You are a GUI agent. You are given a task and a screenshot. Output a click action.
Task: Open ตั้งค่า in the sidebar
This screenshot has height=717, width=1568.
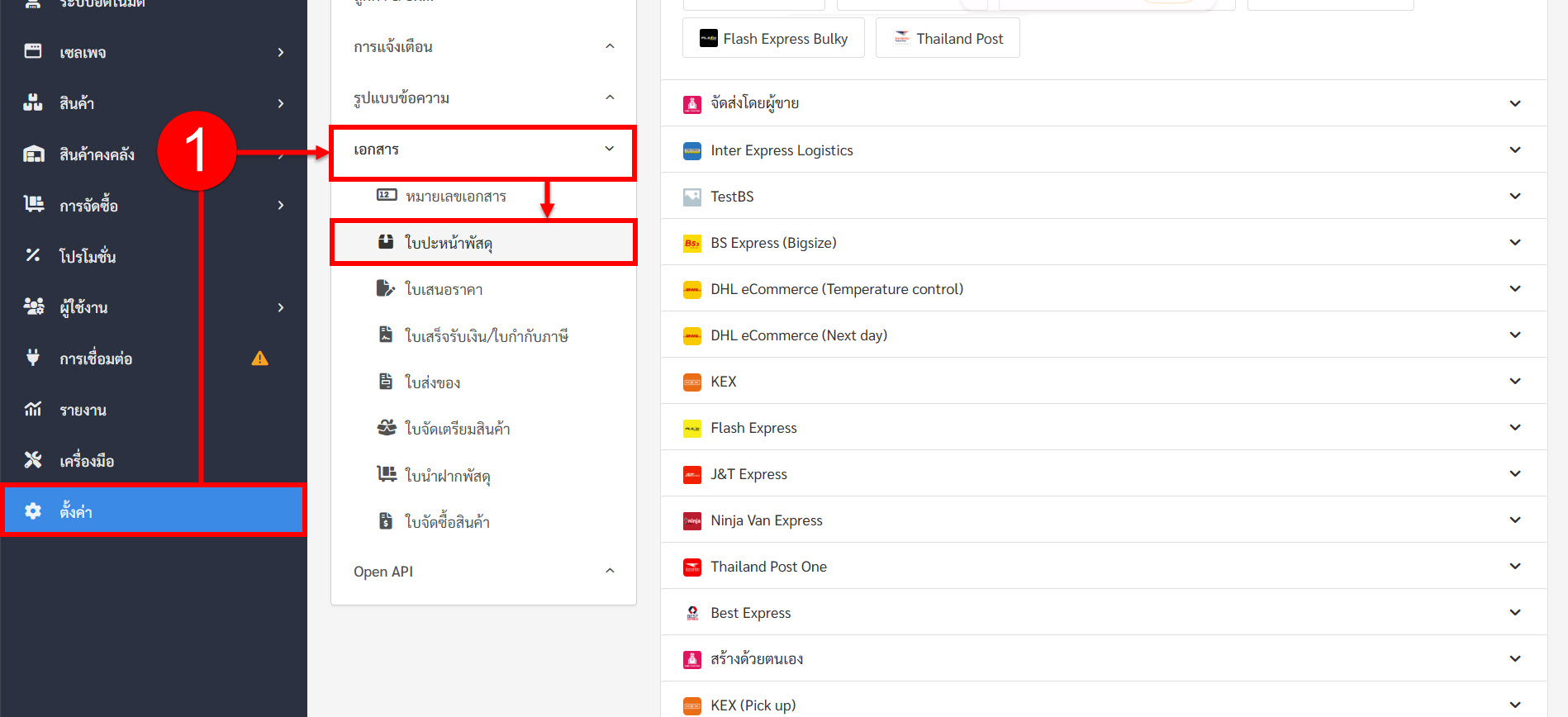[x=154, y=511]
